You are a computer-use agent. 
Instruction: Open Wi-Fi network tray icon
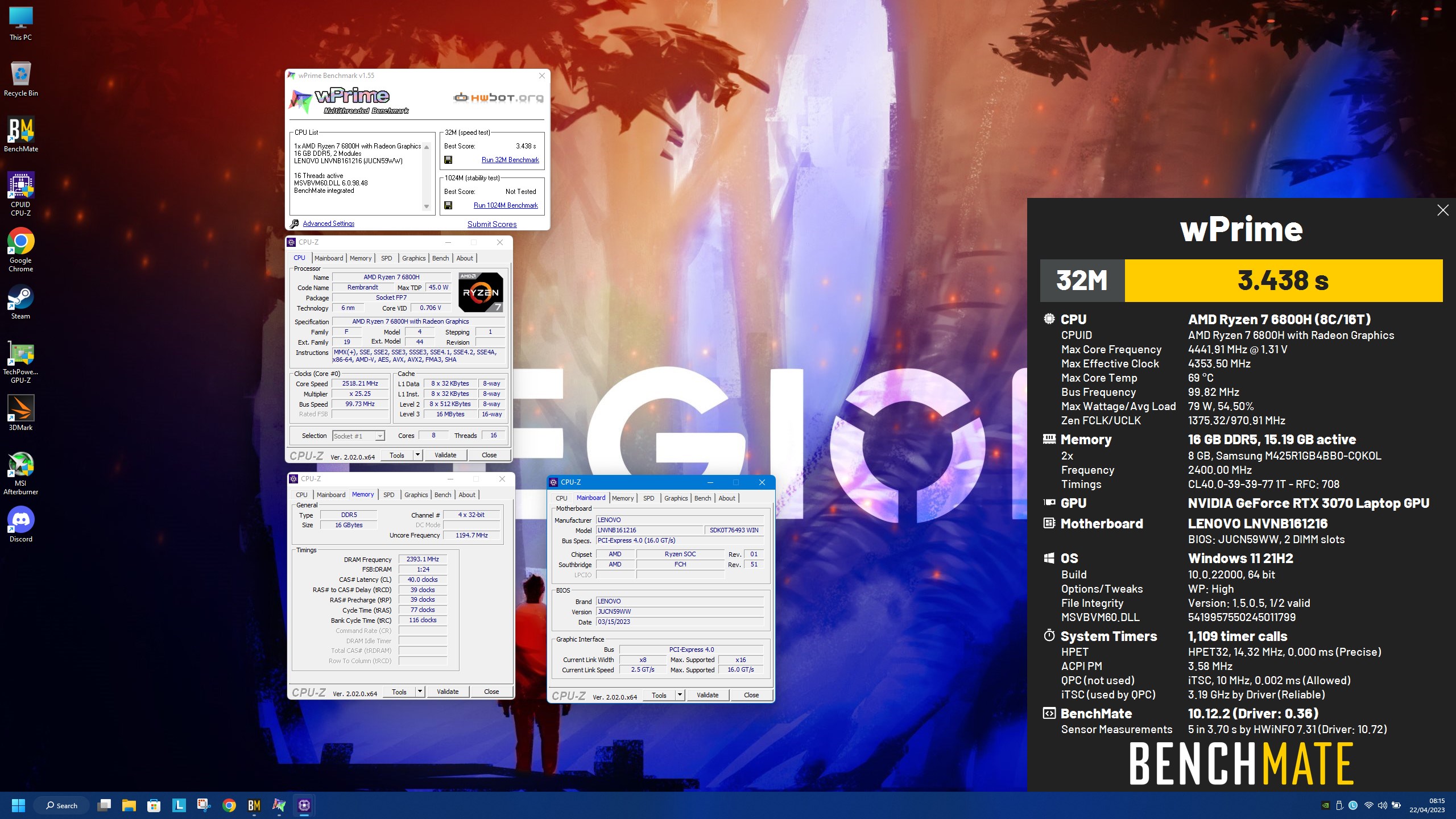(1369, 805)
